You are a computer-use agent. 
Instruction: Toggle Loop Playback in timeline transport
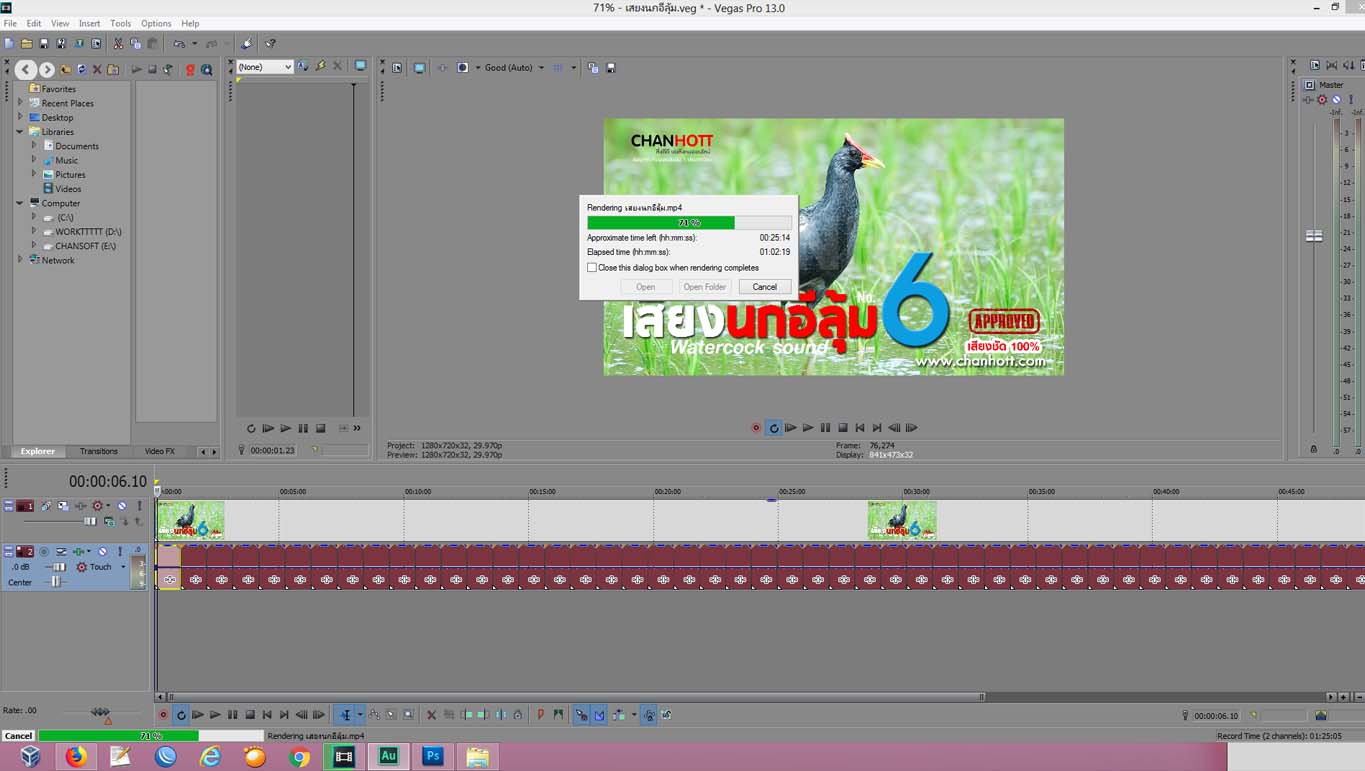[181, 715]
